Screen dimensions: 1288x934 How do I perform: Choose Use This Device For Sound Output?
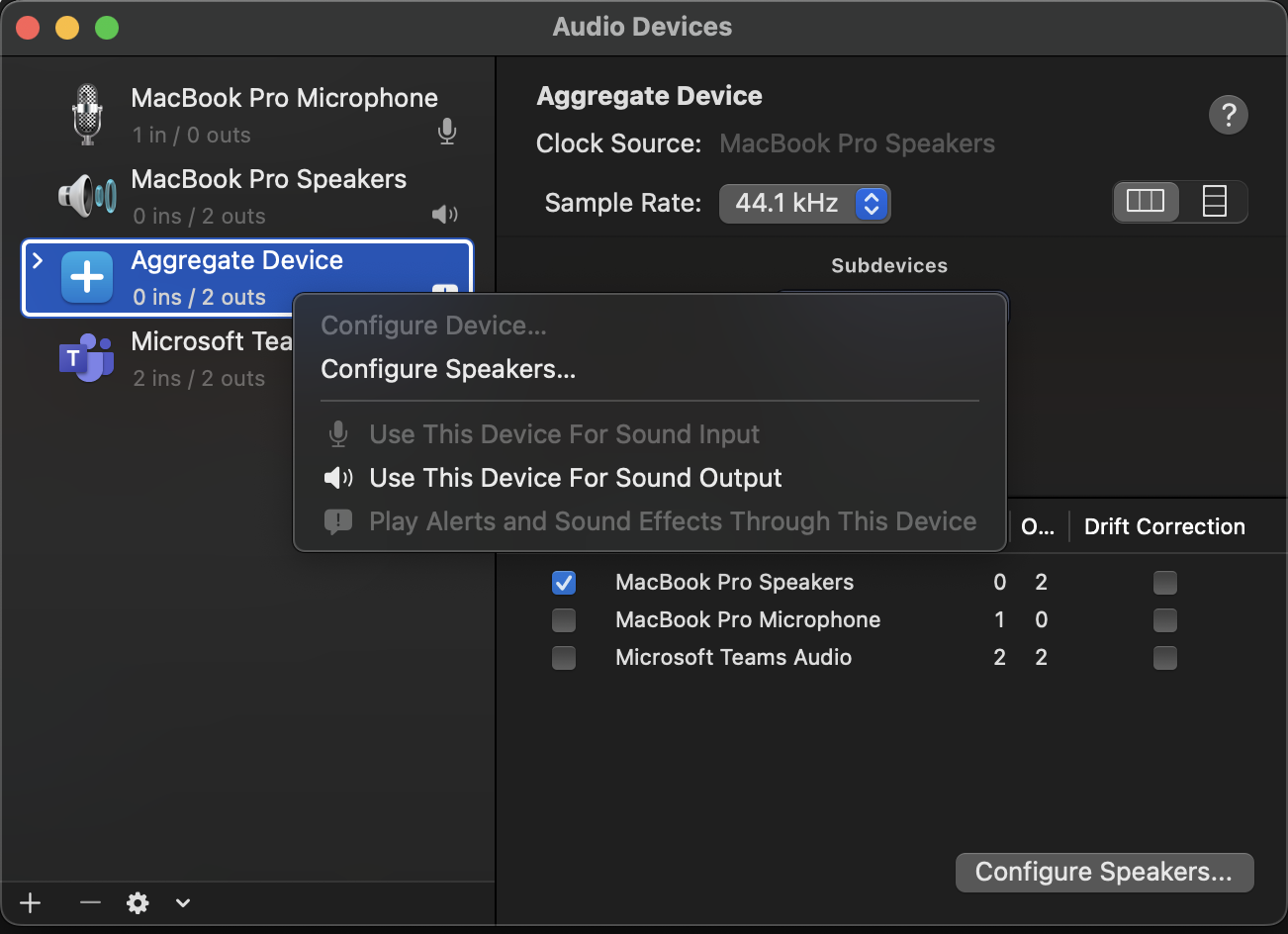[575, 478]
